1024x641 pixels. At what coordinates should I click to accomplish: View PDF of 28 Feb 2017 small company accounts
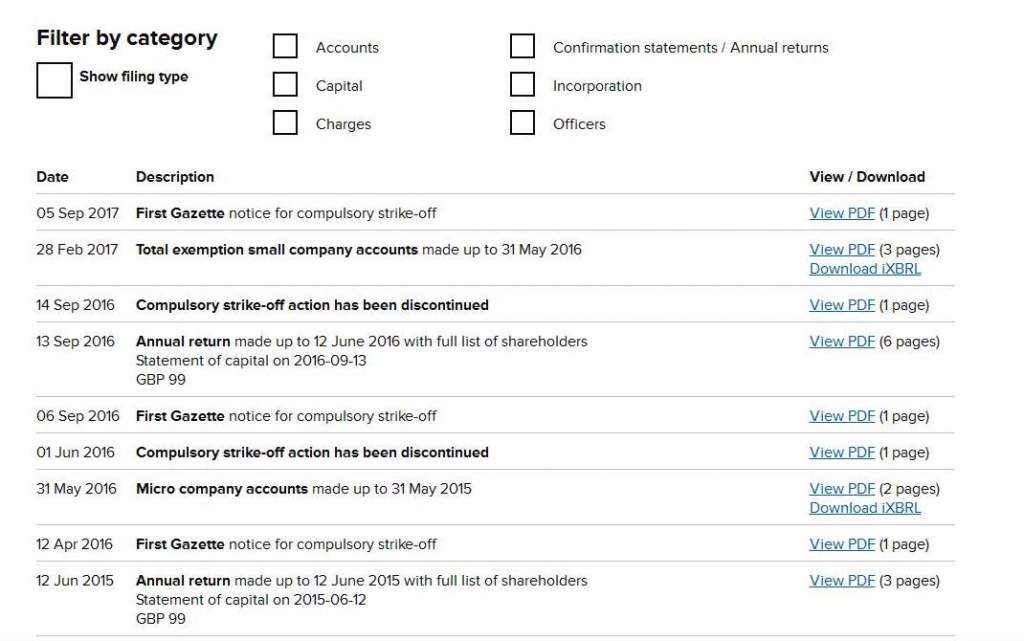tap(842, 249)
